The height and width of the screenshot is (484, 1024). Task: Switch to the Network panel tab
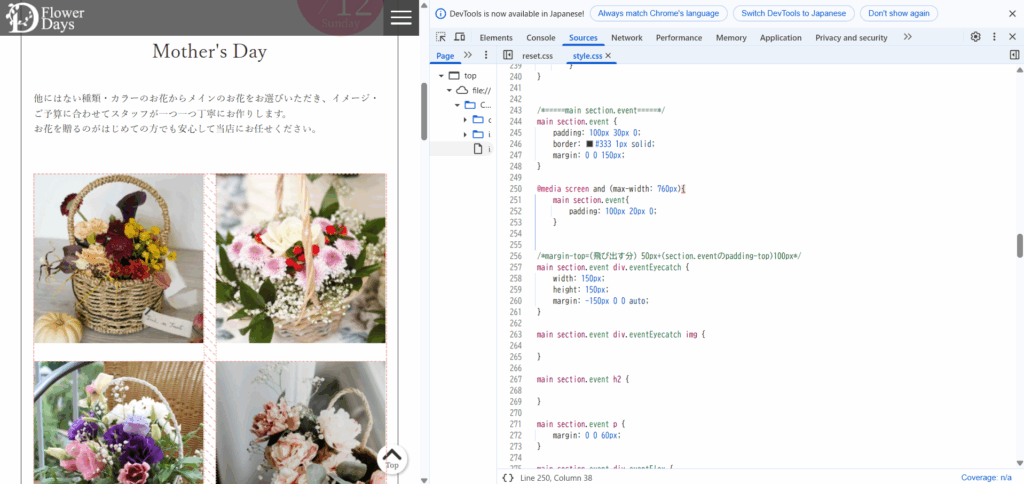tap(626, 37)
